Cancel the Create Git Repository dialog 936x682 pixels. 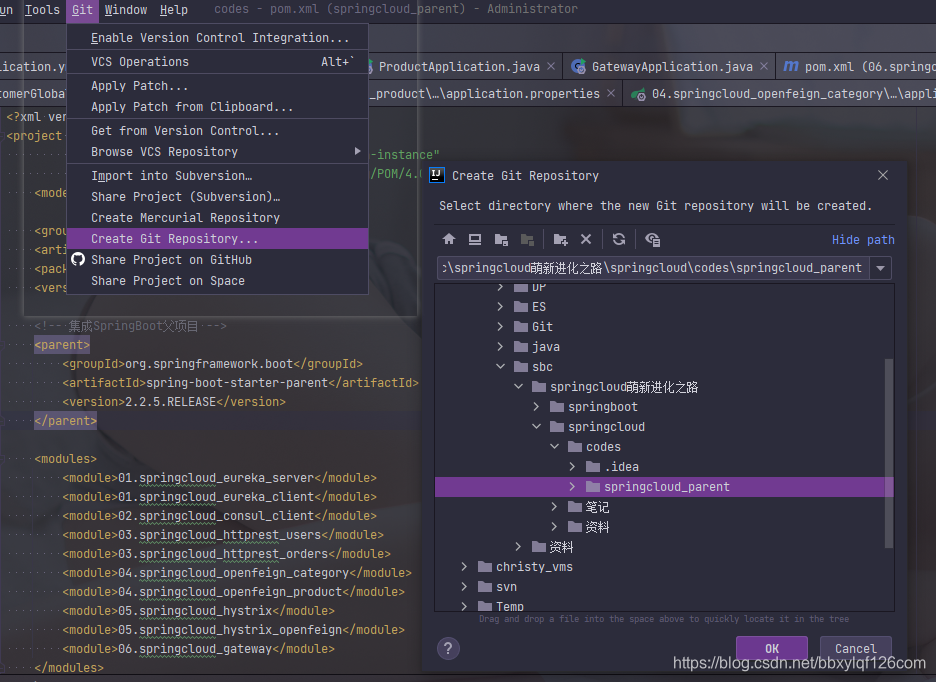tap(855, 649)
